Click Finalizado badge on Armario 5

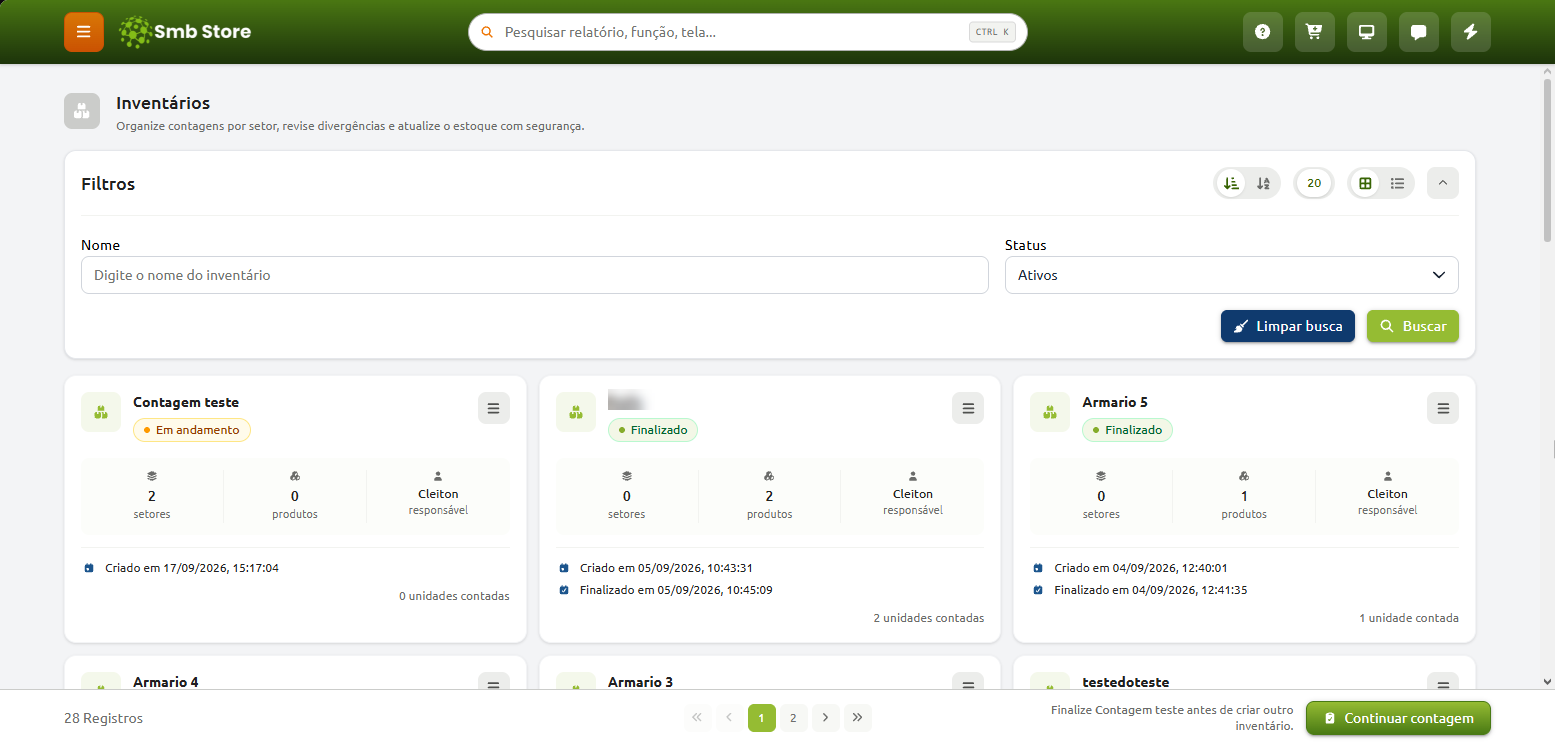1127,430
